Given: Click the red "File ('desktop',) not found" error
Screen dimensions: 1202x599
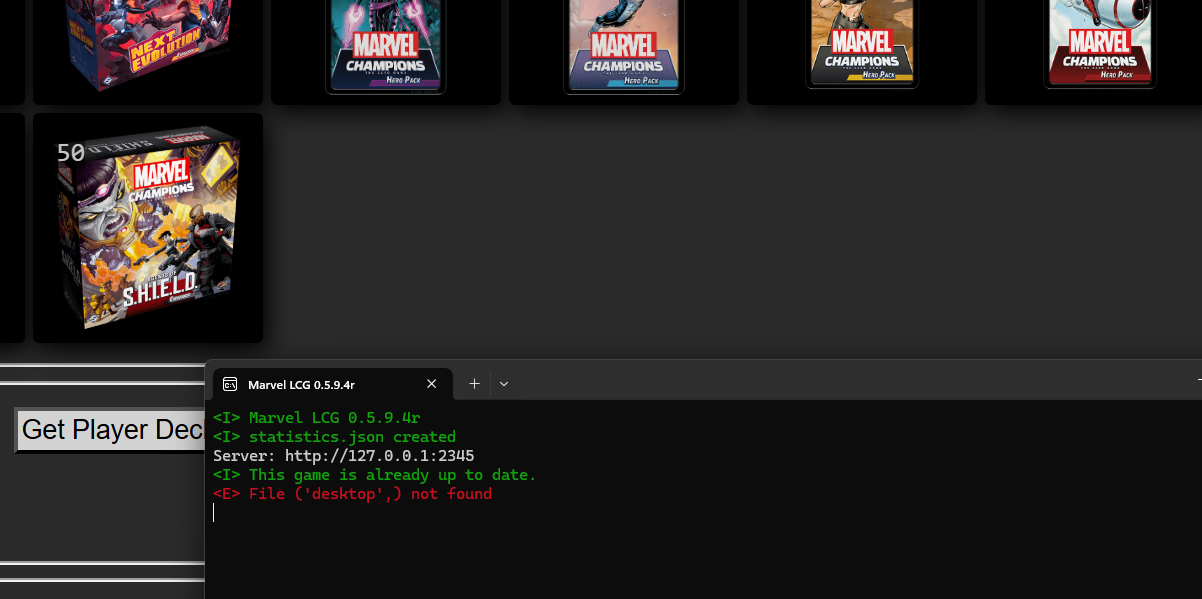Looking at the screenshot, I should pos(352,494).
